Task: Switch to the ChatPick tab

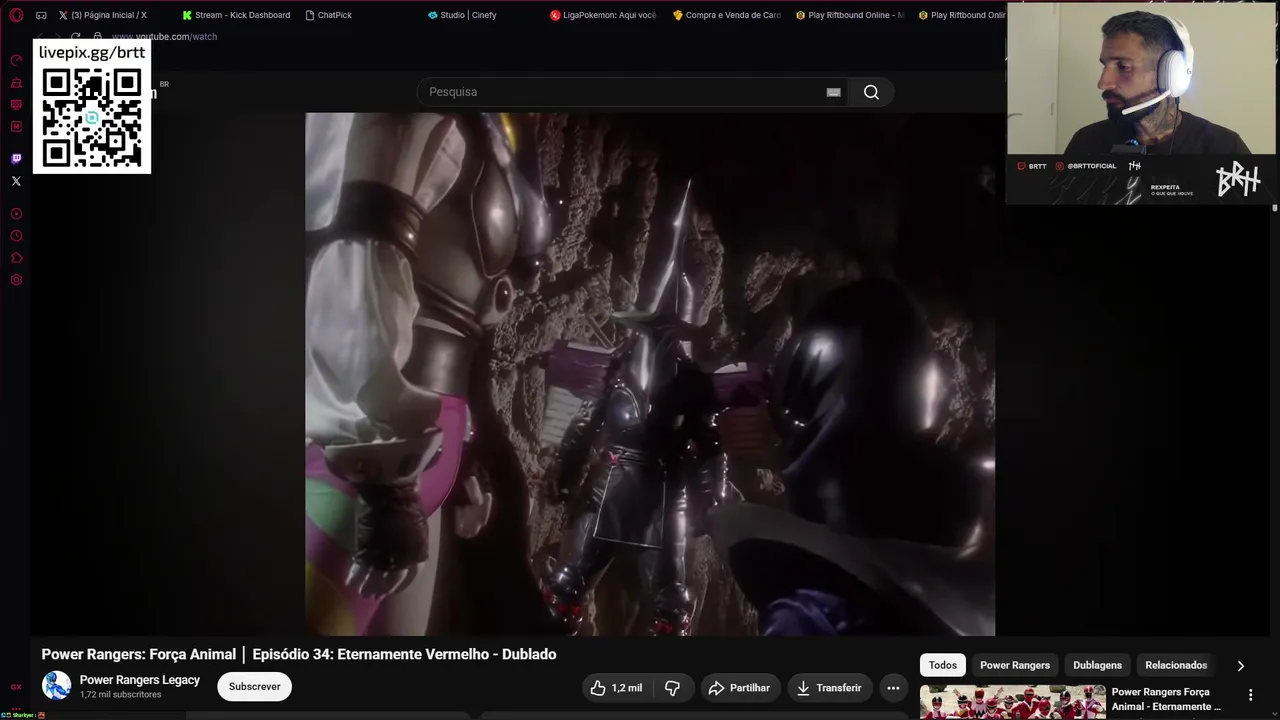Action: coord(329,15)
